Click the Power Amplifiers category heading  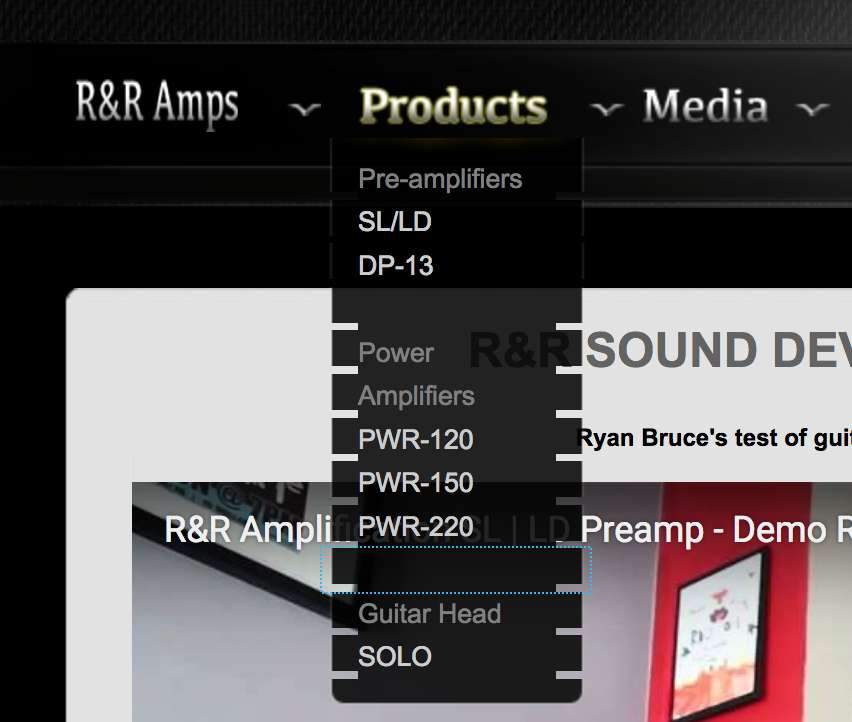pos(416,374)
